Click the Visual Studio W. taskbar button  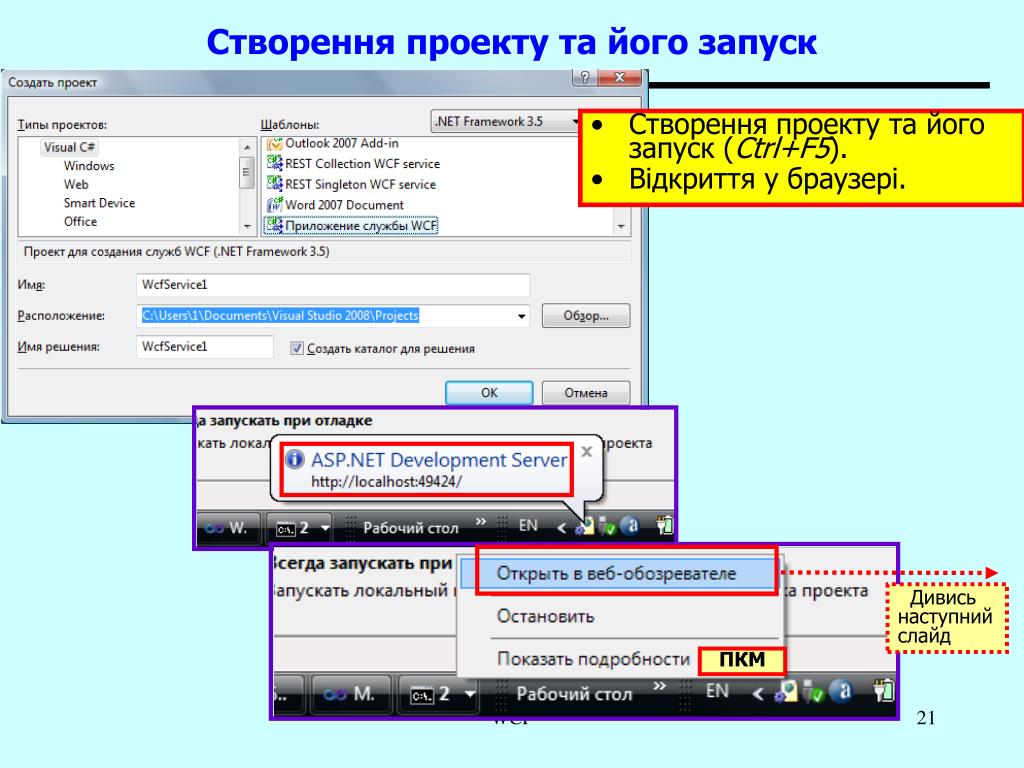coord(227,527)
